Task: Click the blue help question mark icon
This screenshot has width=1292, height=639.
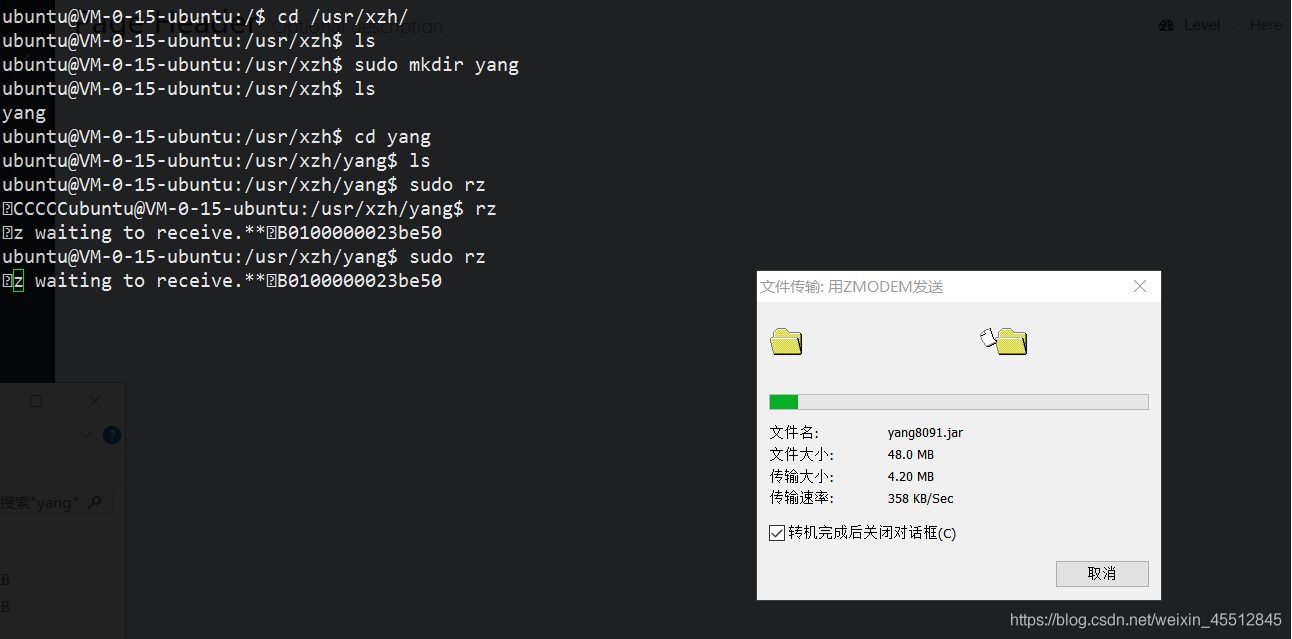Action: coord(112,435)
